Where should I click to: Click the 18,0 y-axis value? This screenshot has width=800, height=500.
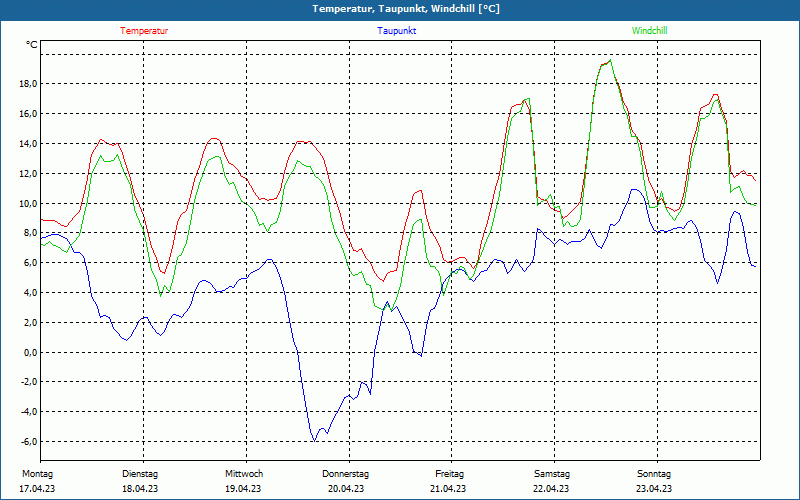click(28, 84)
